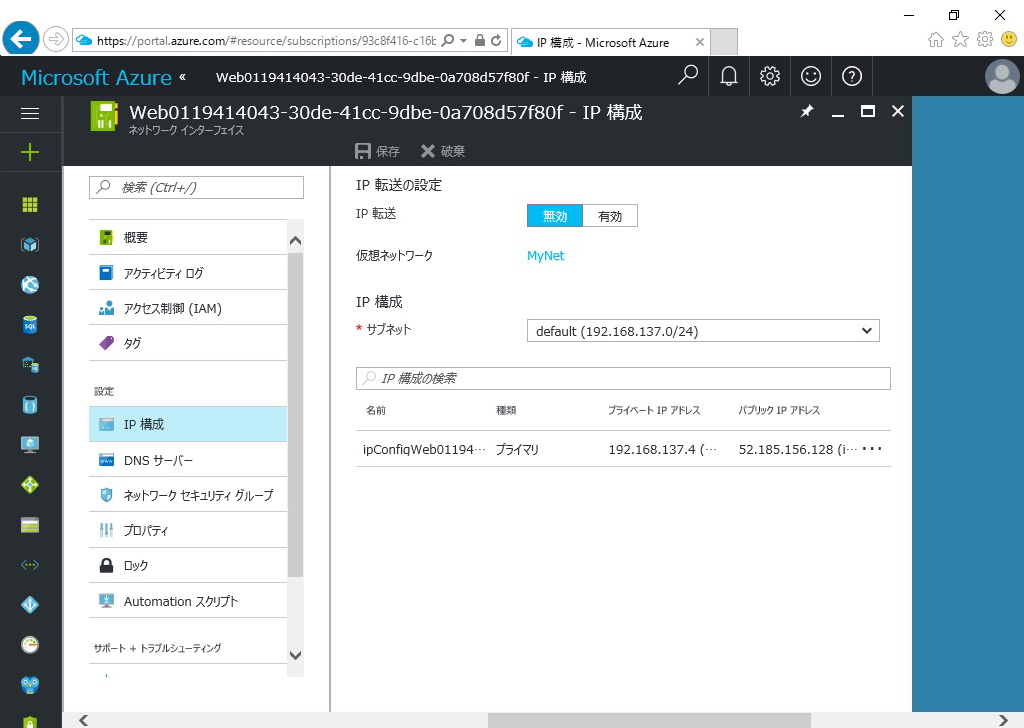Open the blue diamond Active Directory icon

pos(30,605)
